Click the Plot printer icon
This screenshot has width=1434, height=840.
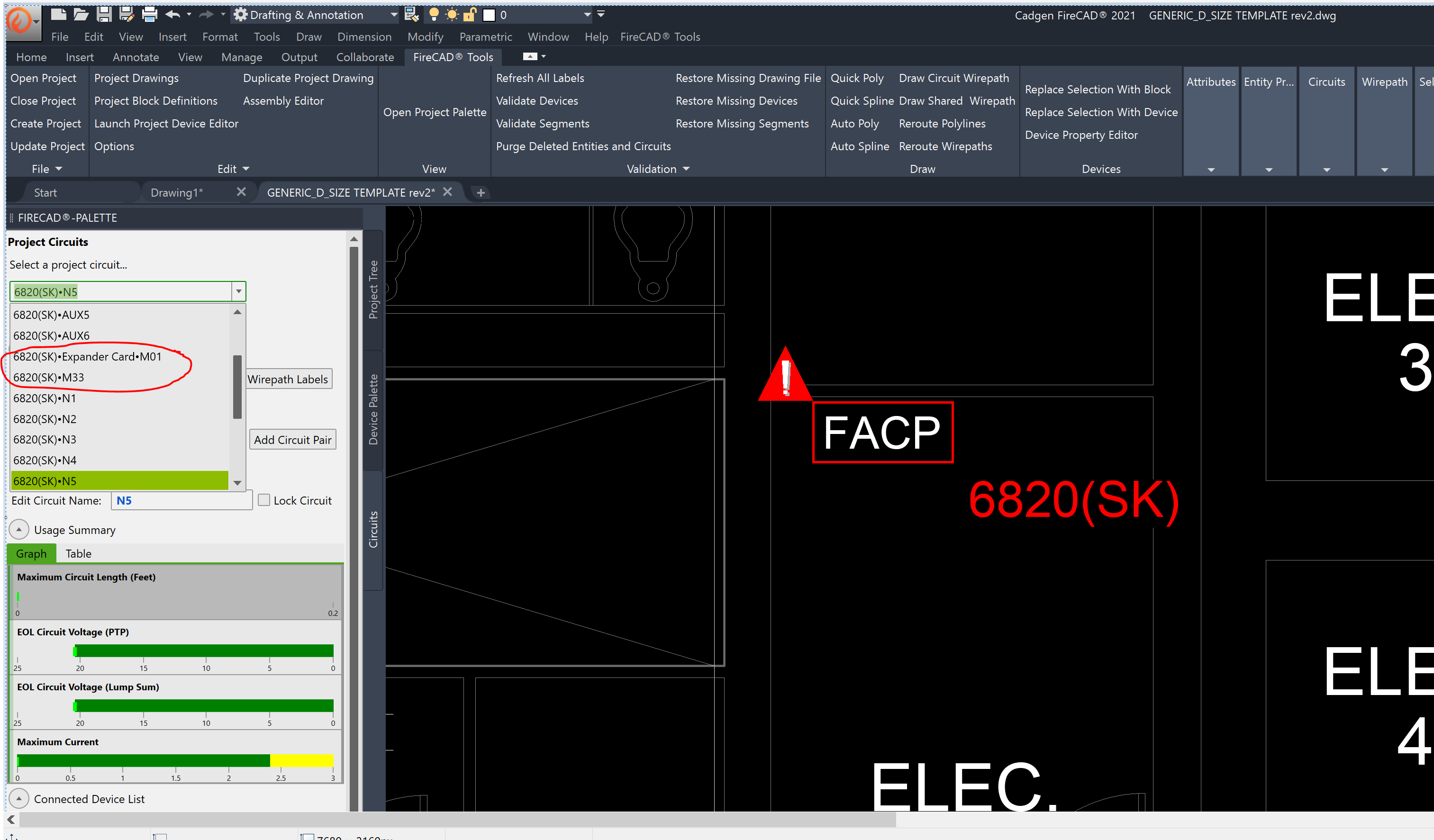[149, 15]
